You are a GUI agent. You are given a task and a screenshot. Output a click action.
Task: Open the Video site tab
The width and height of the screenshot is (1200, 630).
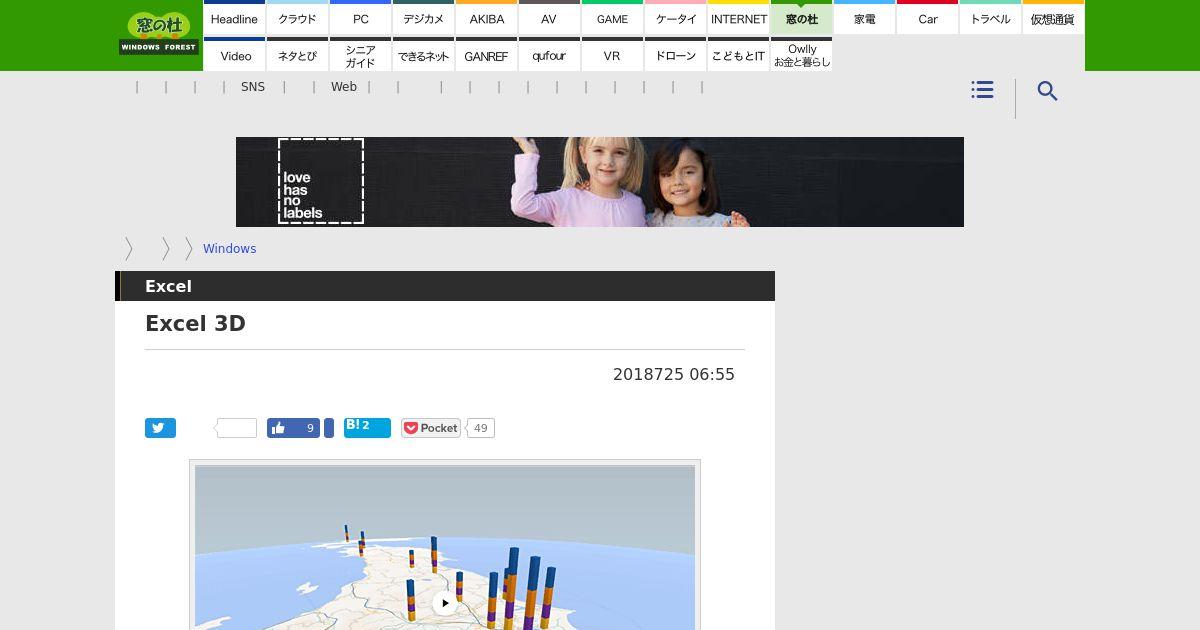pyautogui.click(x=234, y=55)
